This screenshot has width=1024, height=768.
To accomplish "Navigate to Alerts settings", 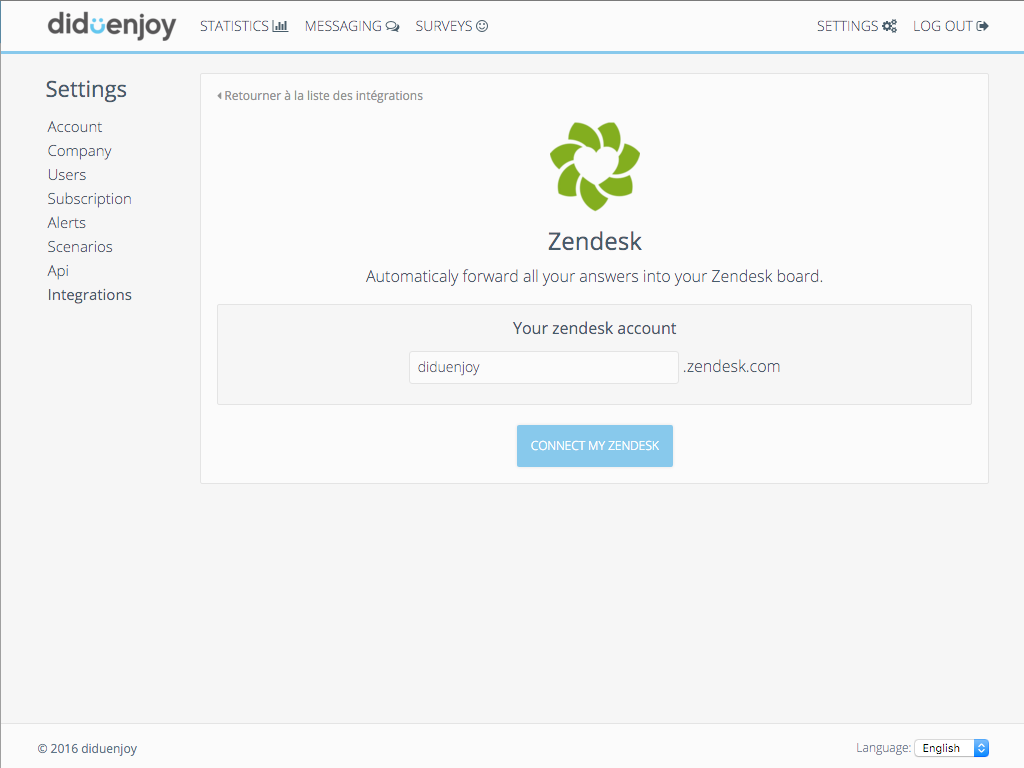I will coord(66,223).
